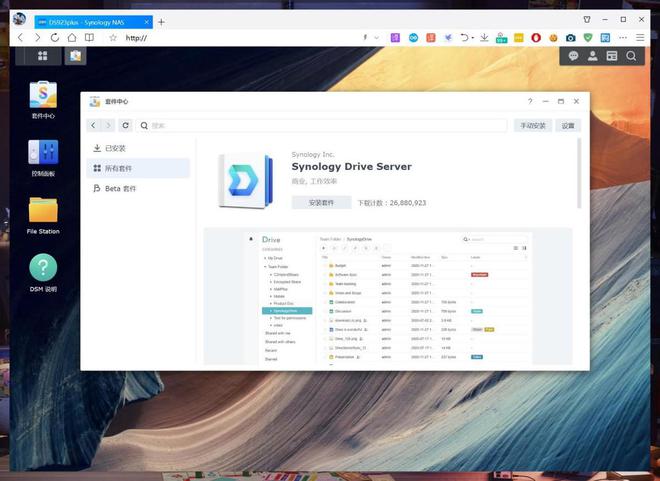This screenshot has width=660, height=481.
Task: Go to browser home page
Action: [x=72, y=38]
